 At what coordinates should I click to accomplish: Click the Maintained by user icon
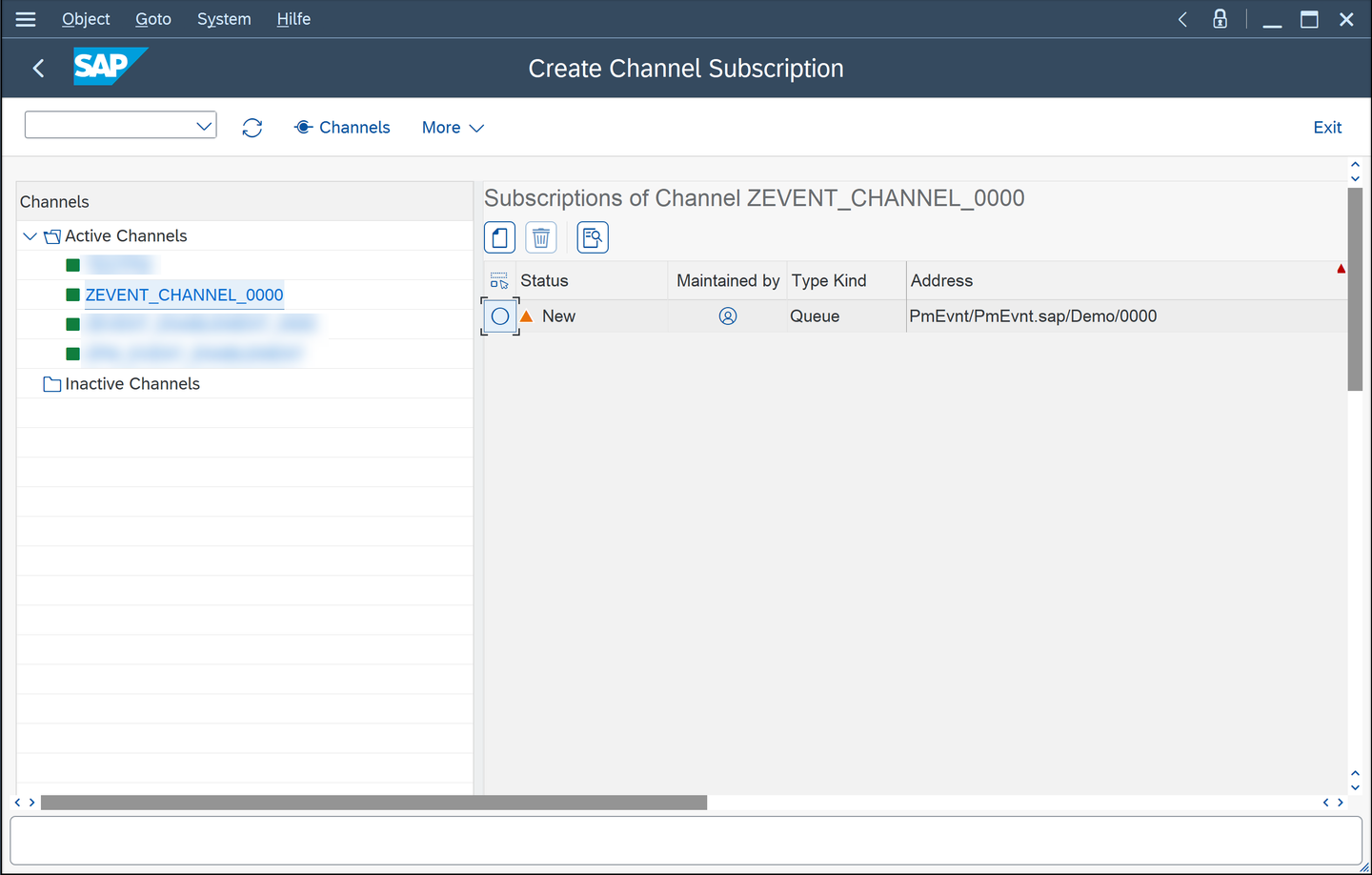tap(728, 316)
